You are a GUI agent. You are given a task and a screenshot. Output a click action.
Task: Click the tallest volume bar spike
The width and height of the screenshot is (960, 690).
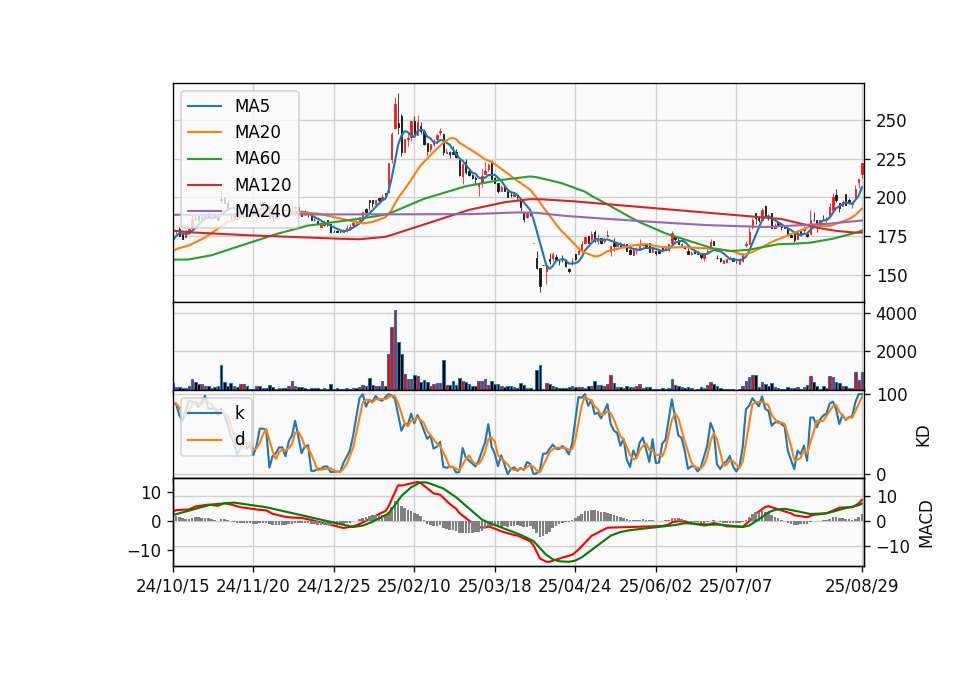pyautogui.click(x=396, y=350)
